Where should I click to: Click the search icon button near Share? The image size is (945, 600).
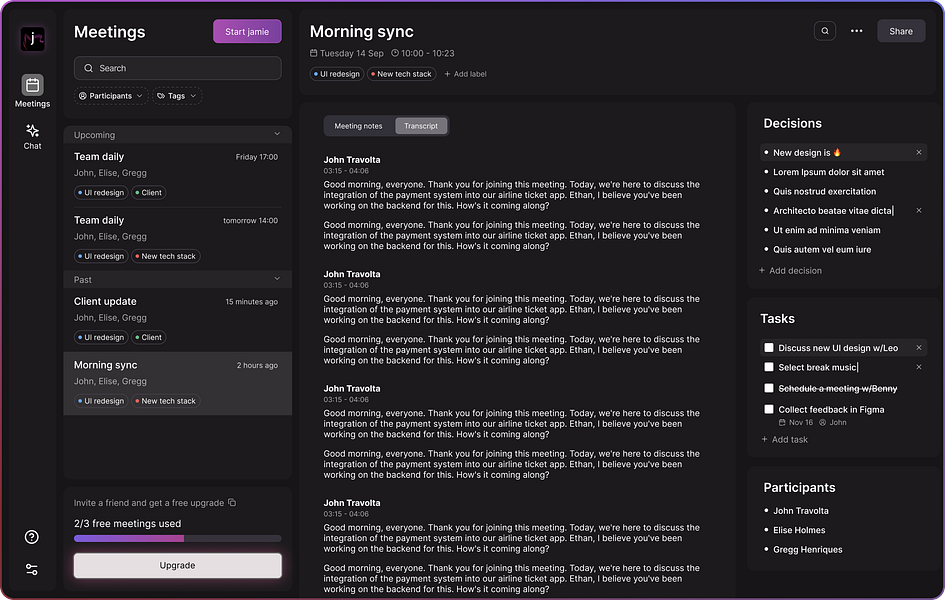825,31
